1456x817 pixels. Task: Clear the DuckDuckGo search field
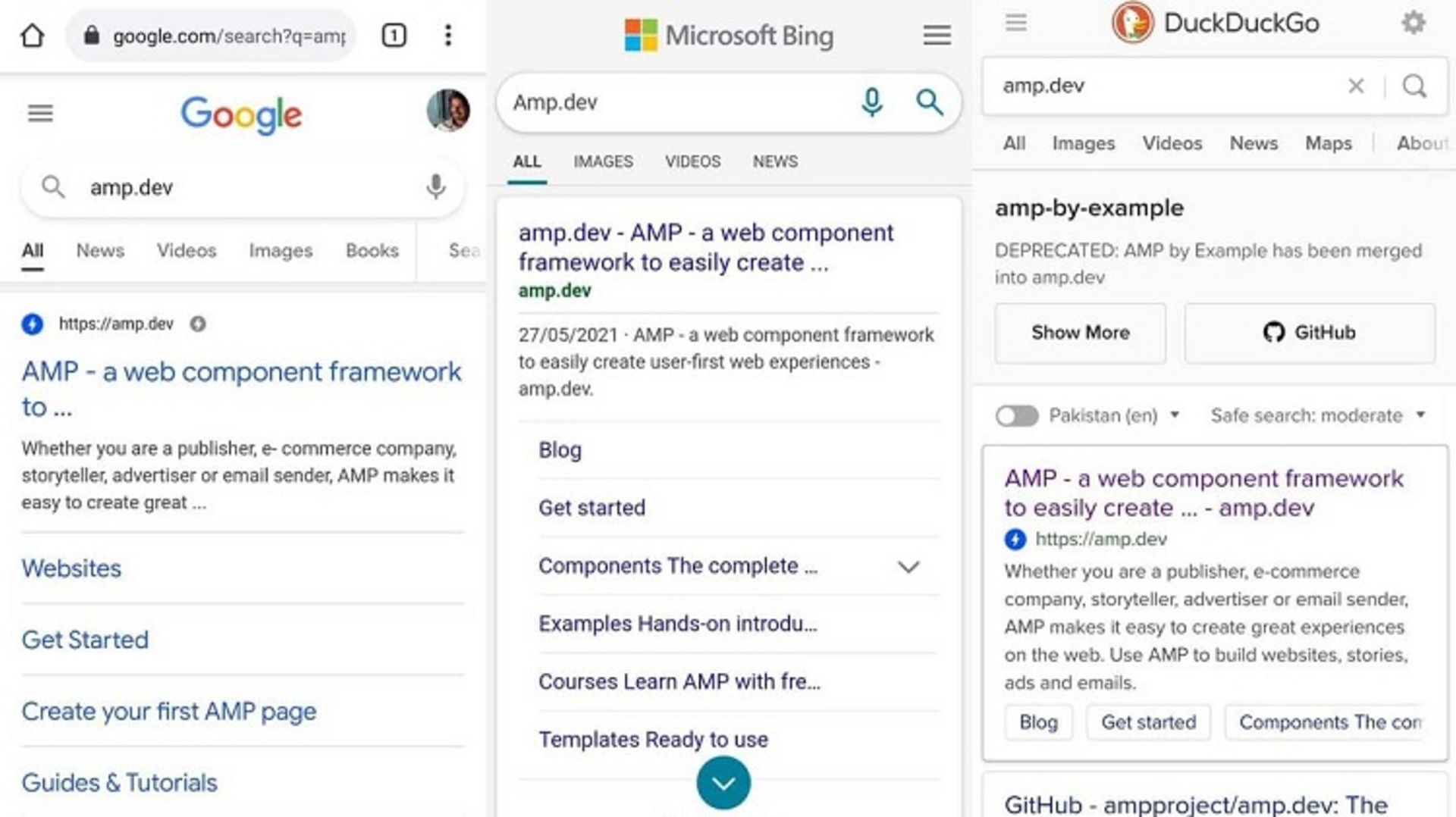pos(1356,86)
